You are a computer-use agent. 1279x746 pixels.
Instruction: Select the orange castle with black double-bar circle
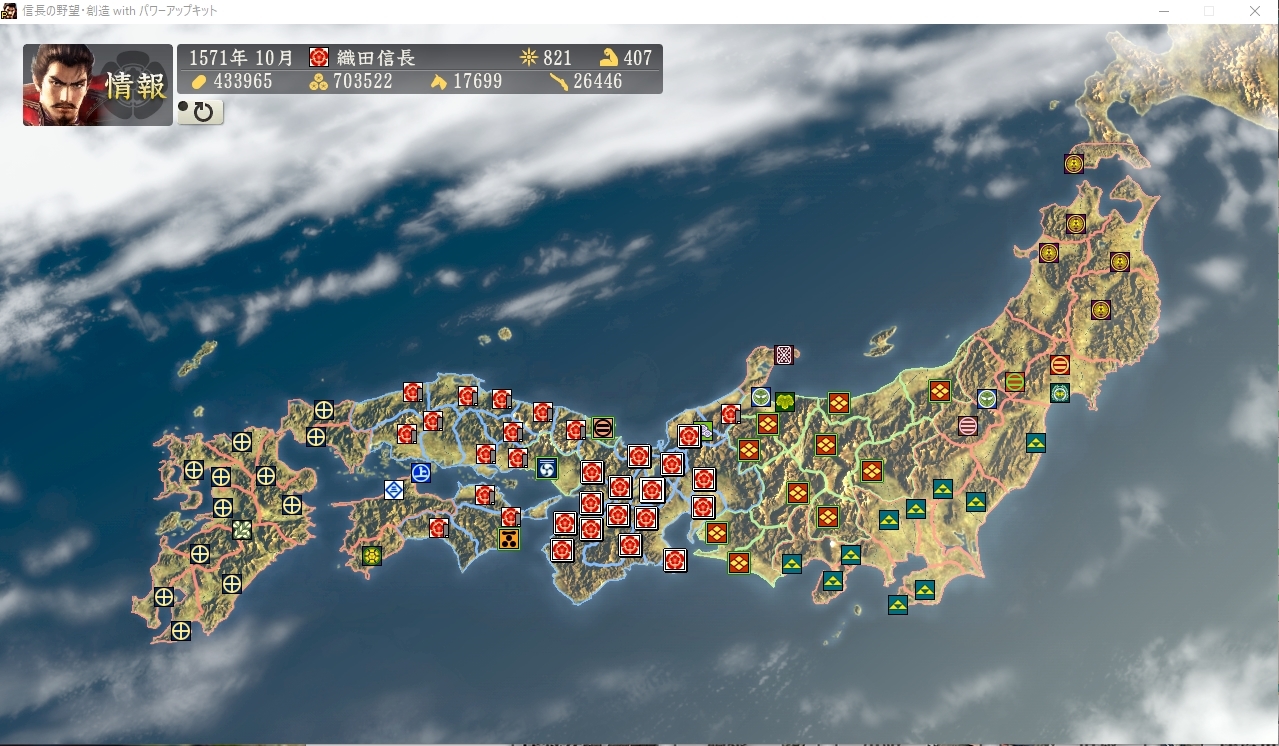603,427
